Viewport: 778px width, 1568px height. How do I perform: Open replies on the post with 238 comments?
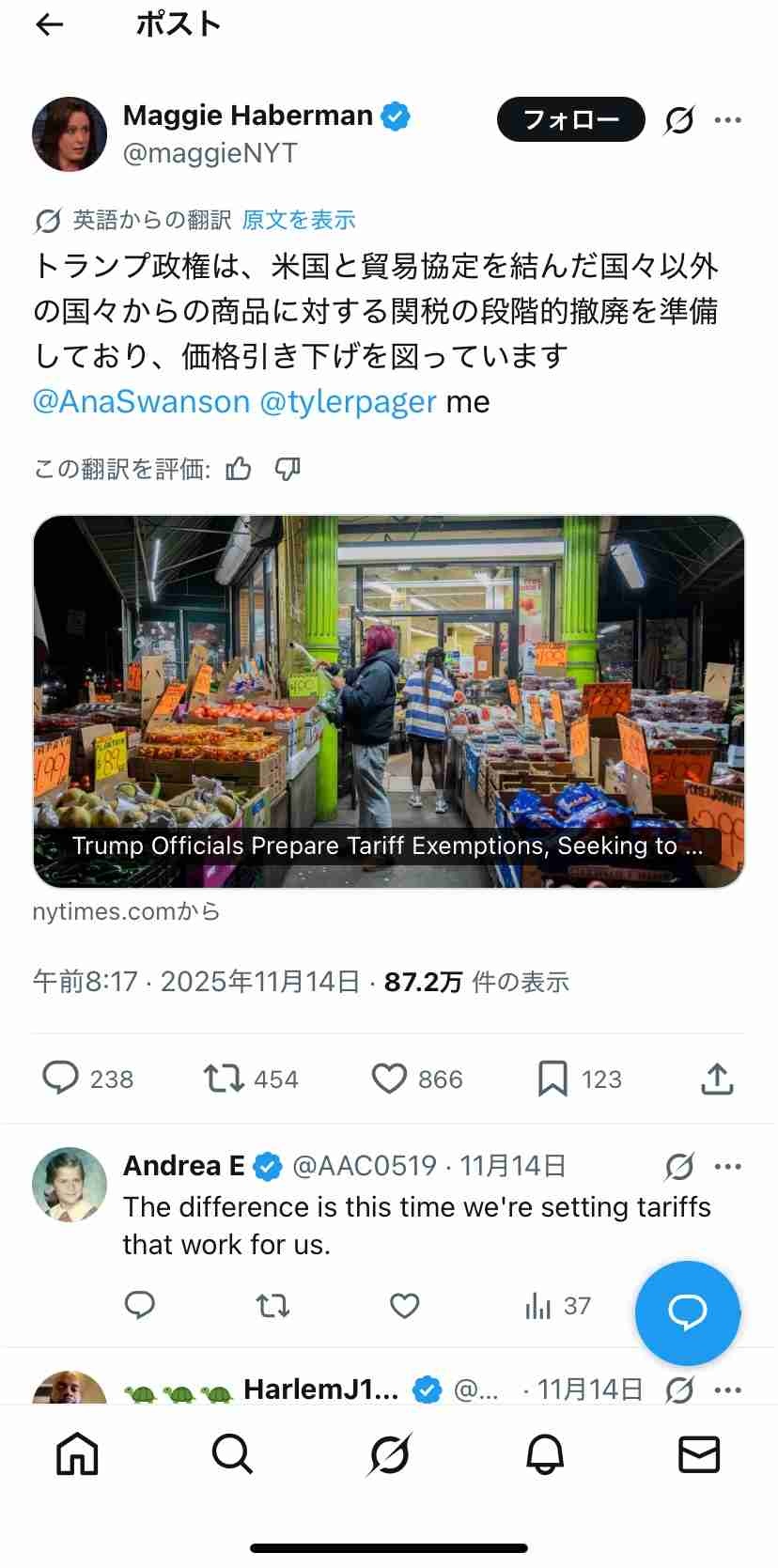coord(61,1079)
